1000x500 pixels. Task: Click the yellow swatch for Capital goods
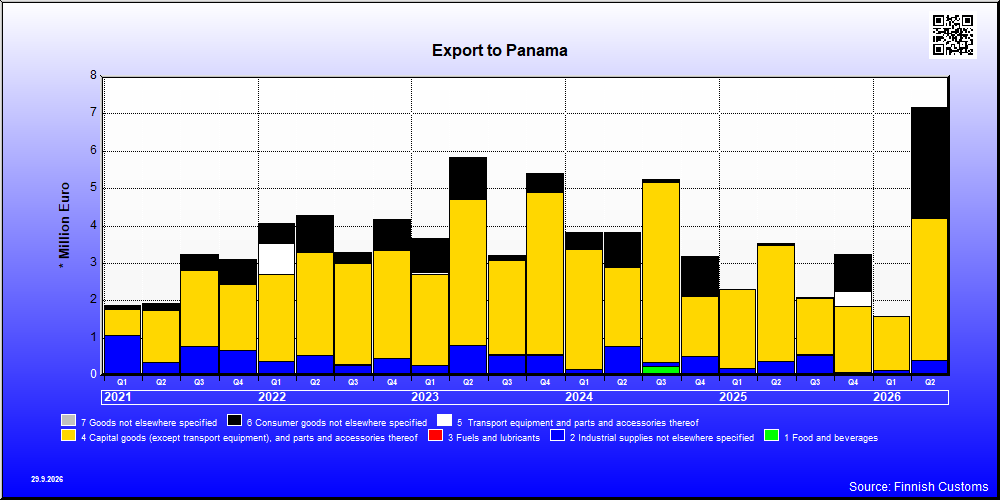click(x=68, y=436)
